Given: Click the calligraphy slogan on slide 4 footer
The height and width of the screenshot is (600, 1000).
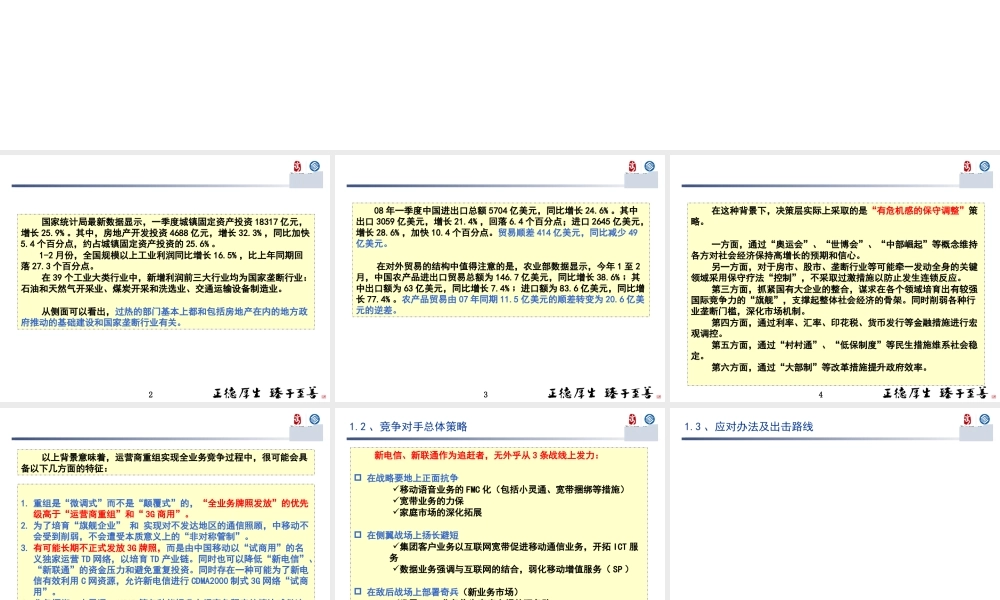Looking at the screenshot, I should pyautogui.click(x=936, y=393).
